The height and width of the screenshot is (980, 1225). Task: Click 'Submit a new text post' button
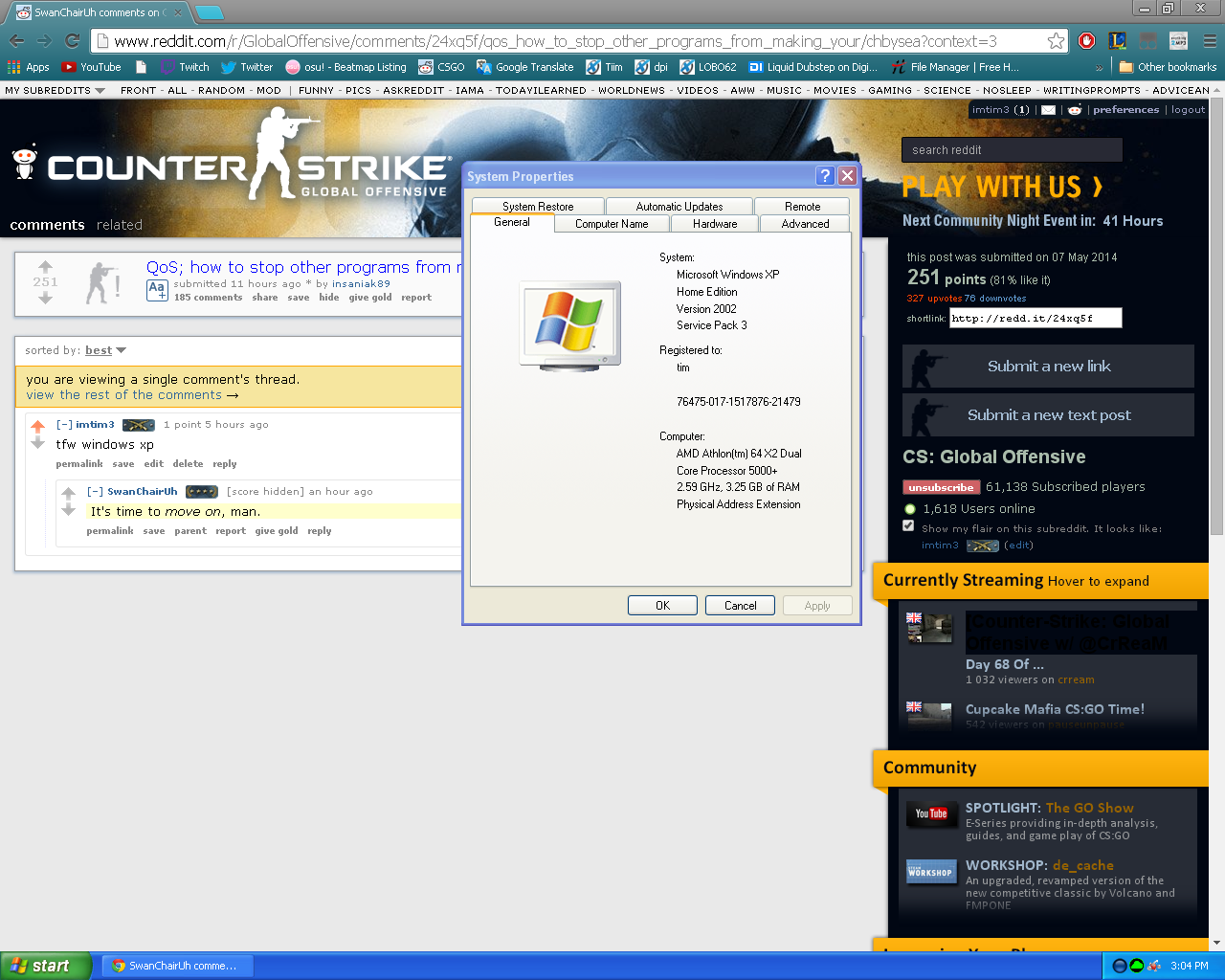1048,414
